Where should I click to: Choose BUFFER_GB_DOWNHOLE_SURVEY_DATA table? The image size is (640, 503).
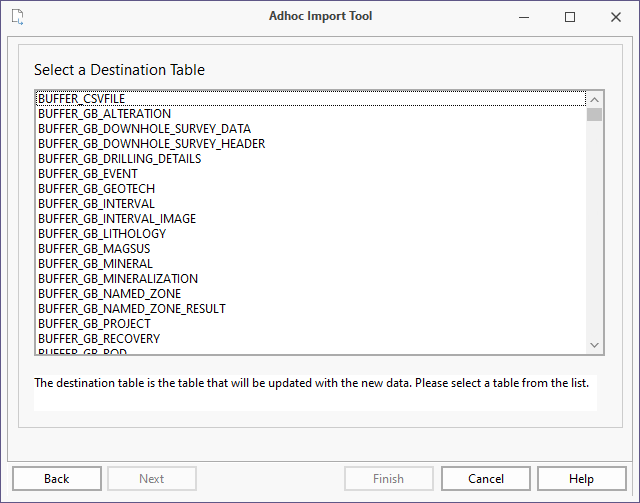[144, 129]
